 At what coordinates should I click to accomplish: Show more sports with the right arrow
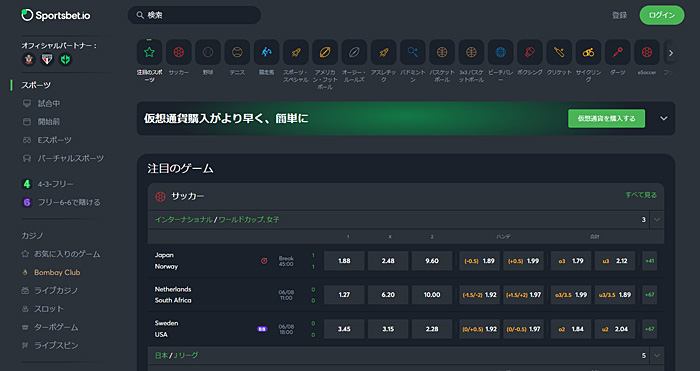point(671,53)
